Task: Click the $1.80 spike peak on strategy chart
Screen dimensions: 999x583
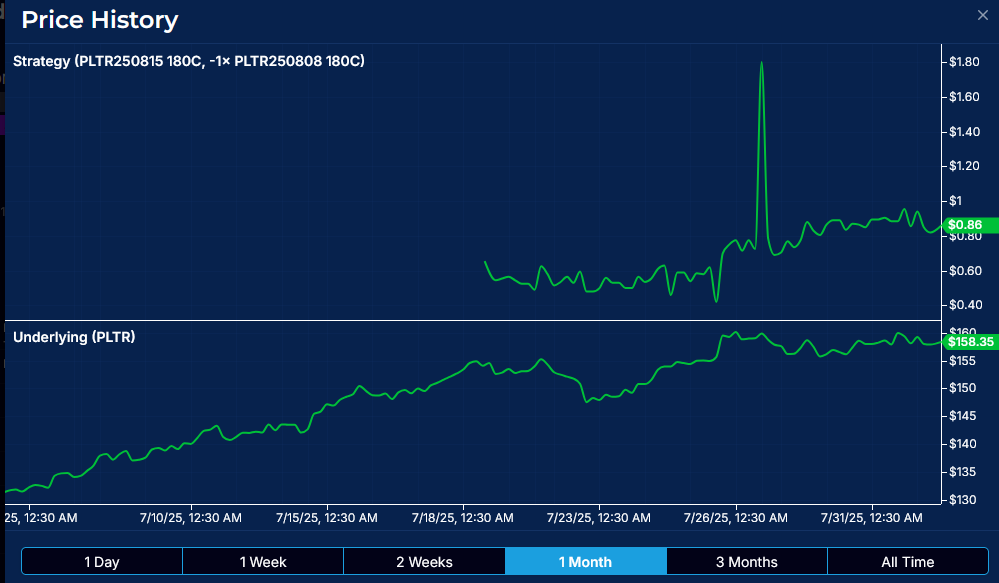Action: point(761,63)
